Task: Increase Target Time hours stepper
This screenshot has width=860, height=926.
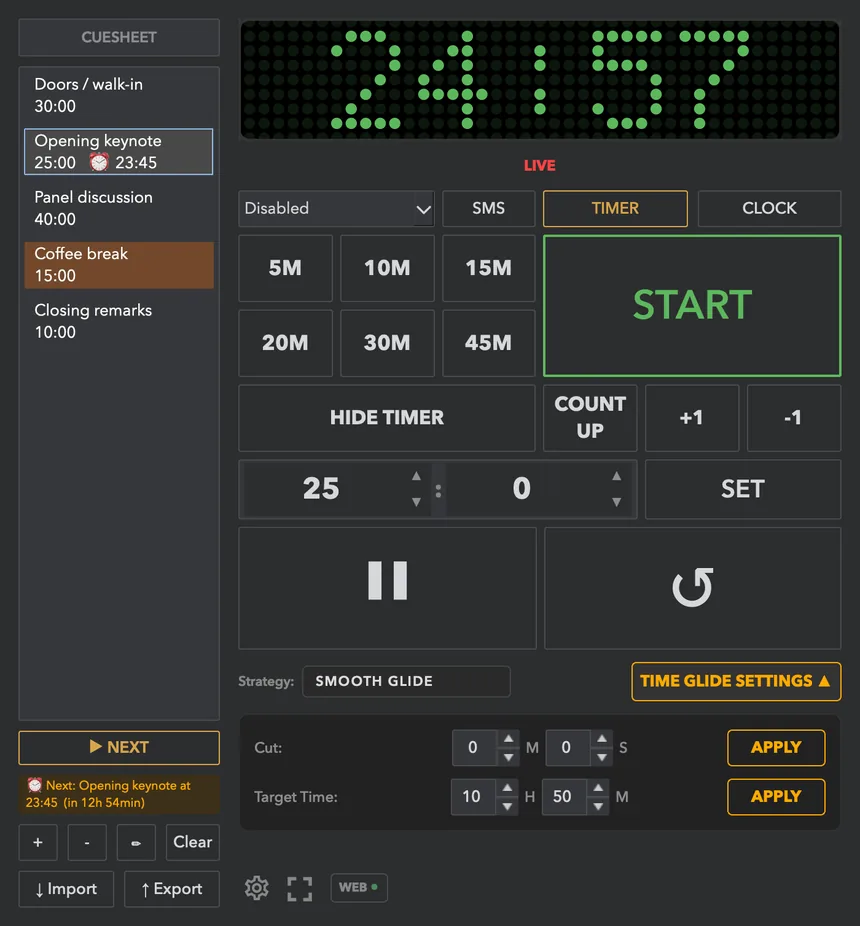Action: coord(507,788)
